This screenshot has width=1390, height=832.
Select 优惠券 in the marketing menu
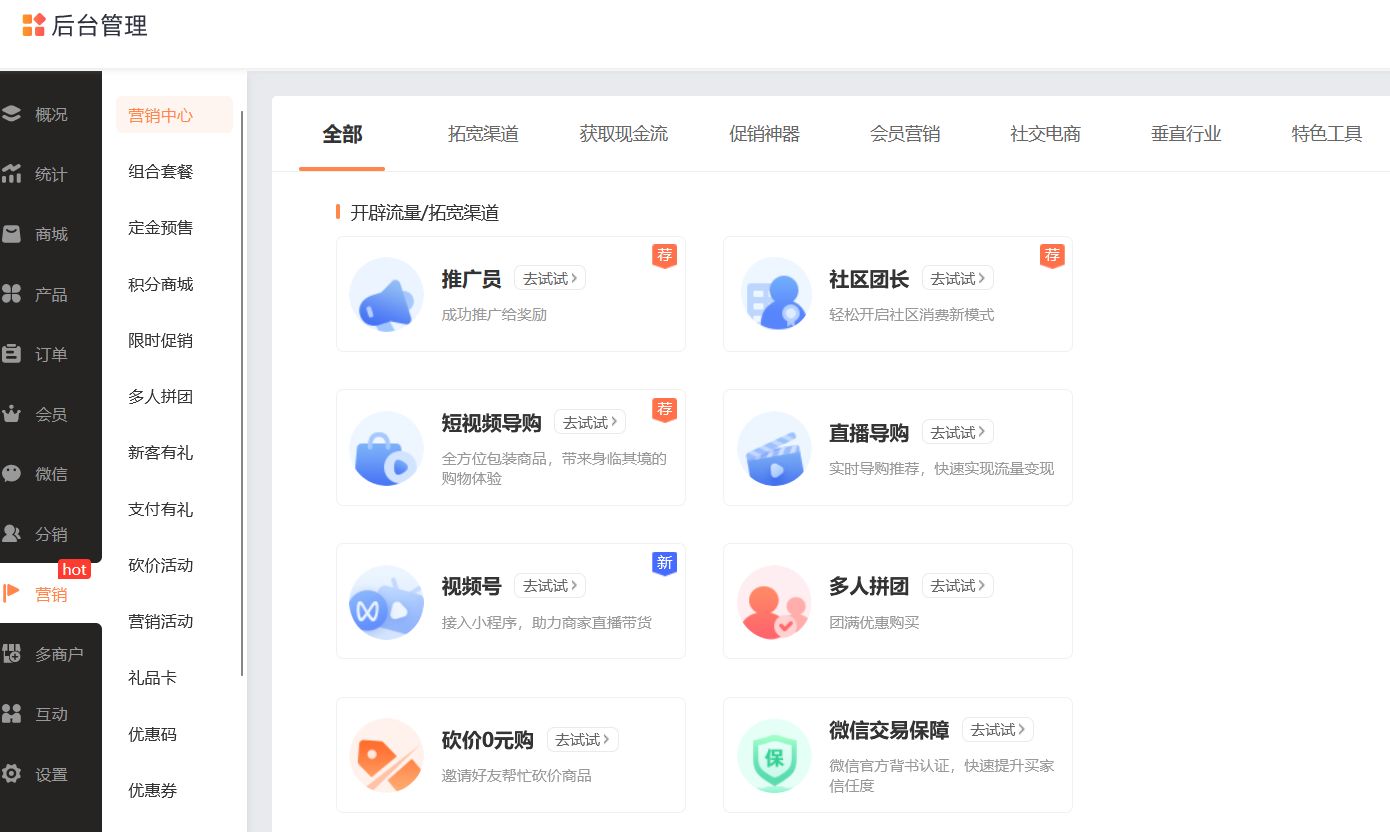153,790
